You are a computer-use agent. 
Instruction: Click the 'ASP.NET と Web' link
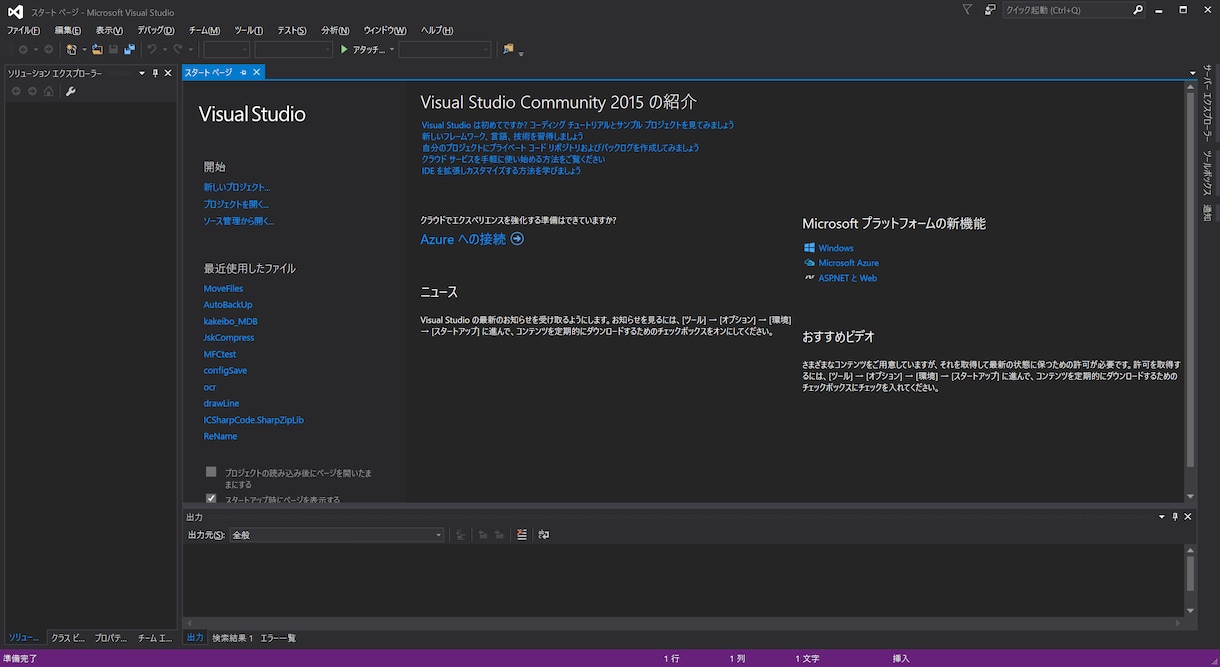click(847, 278)
